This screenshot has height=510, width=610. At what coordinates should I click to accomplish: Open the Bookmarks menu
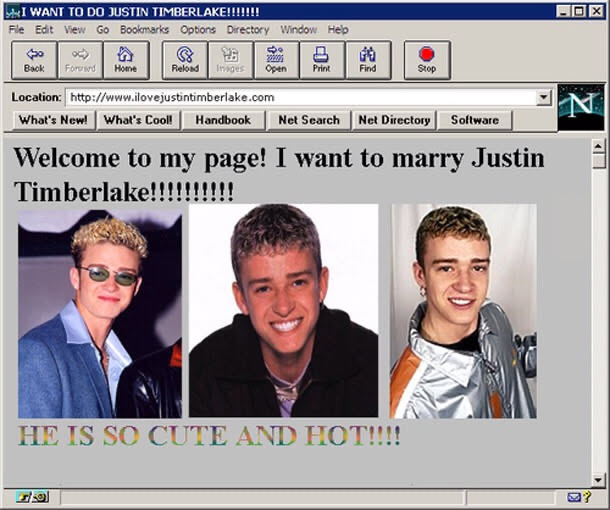pos(144,30)
